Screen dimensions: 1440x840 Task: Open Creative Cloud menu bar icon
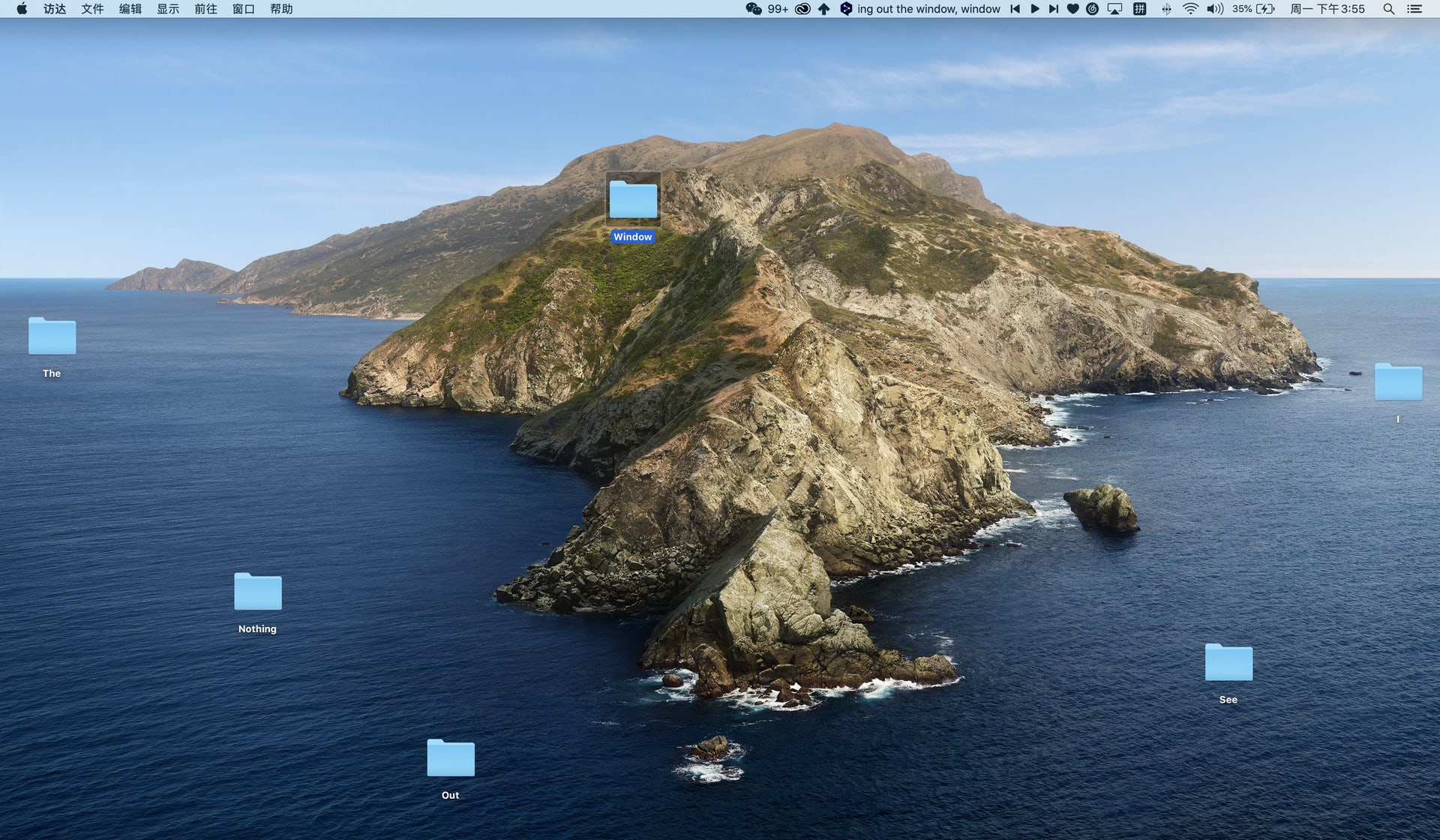click(x=802, y=9)
